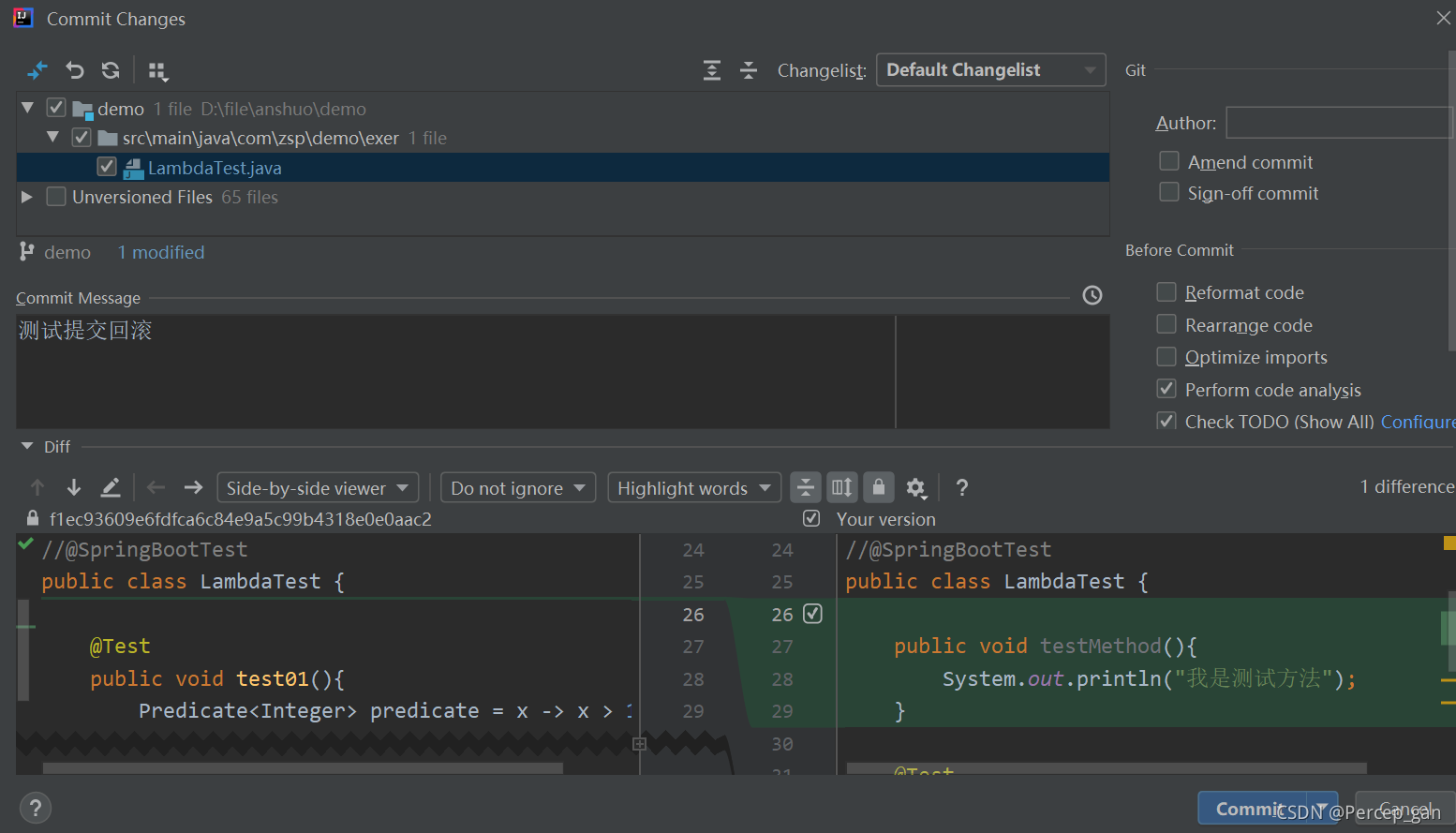This screenshot has width=1456, height=833.
Task: Click compare next file right arrow
Action: click(193, 487)
